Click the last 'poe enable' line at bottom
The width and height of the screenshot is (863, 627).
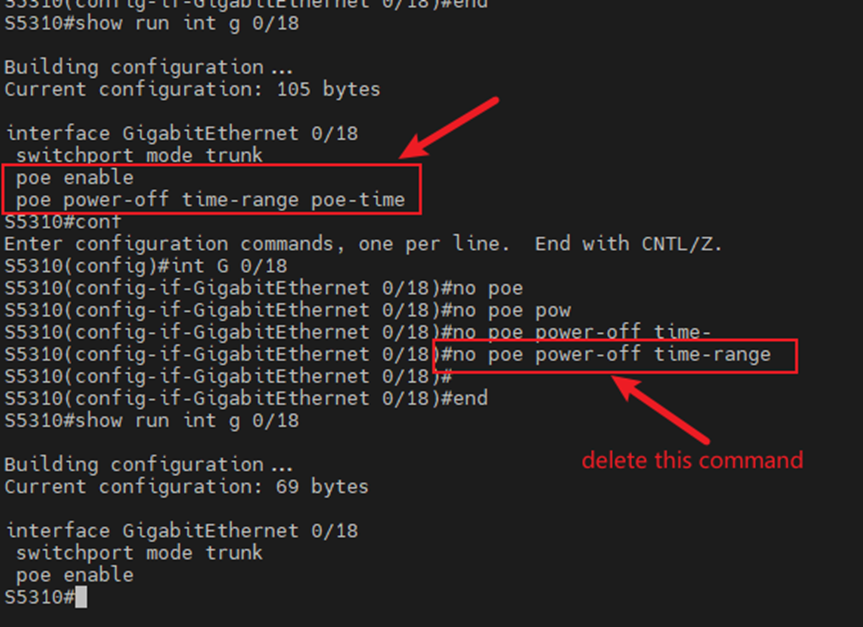[75, 575]
